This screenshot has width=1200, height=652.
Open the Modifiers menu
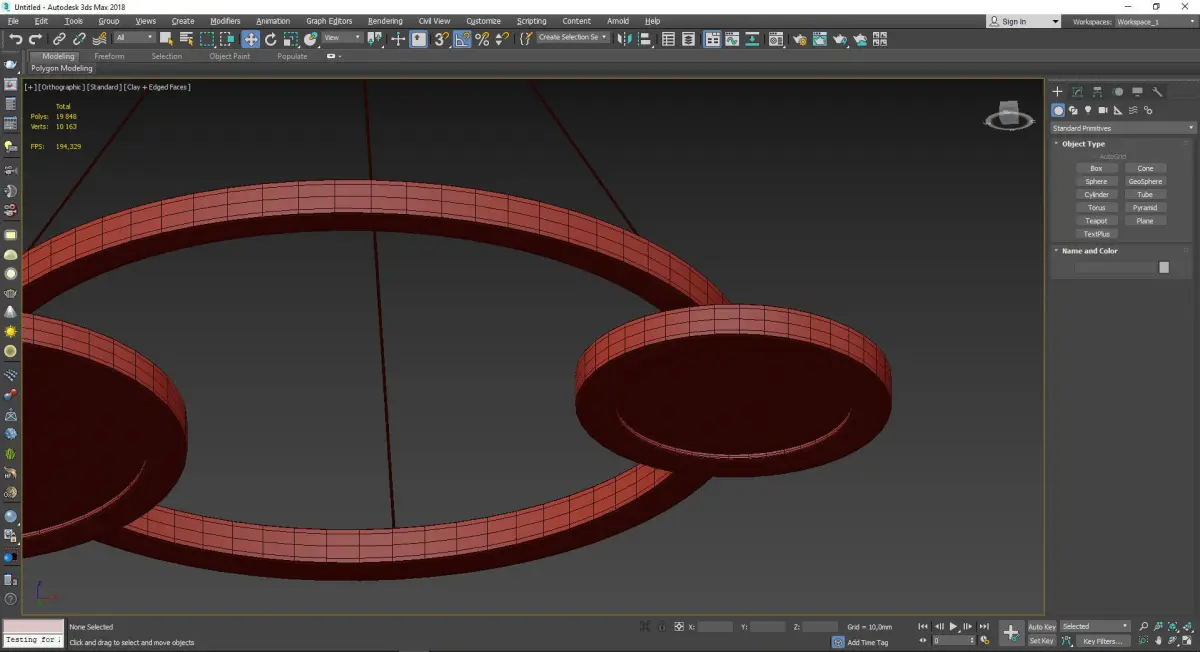tap(225, 21)
